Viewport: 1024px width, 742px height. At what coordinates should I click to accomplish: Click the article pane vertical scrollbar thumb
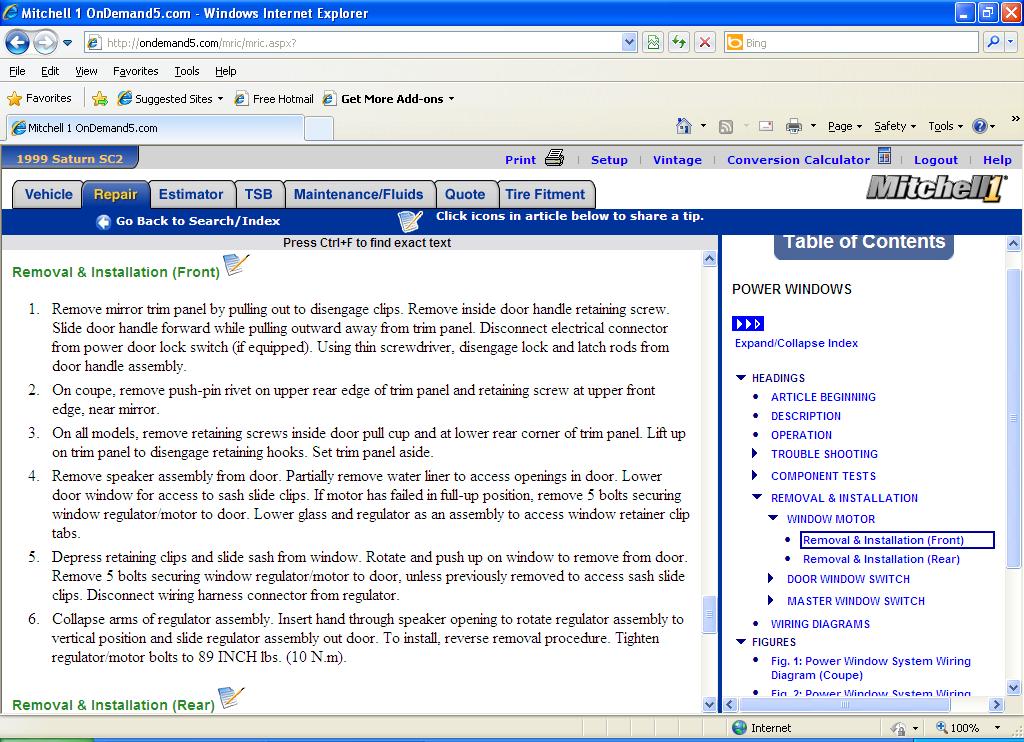709,614
